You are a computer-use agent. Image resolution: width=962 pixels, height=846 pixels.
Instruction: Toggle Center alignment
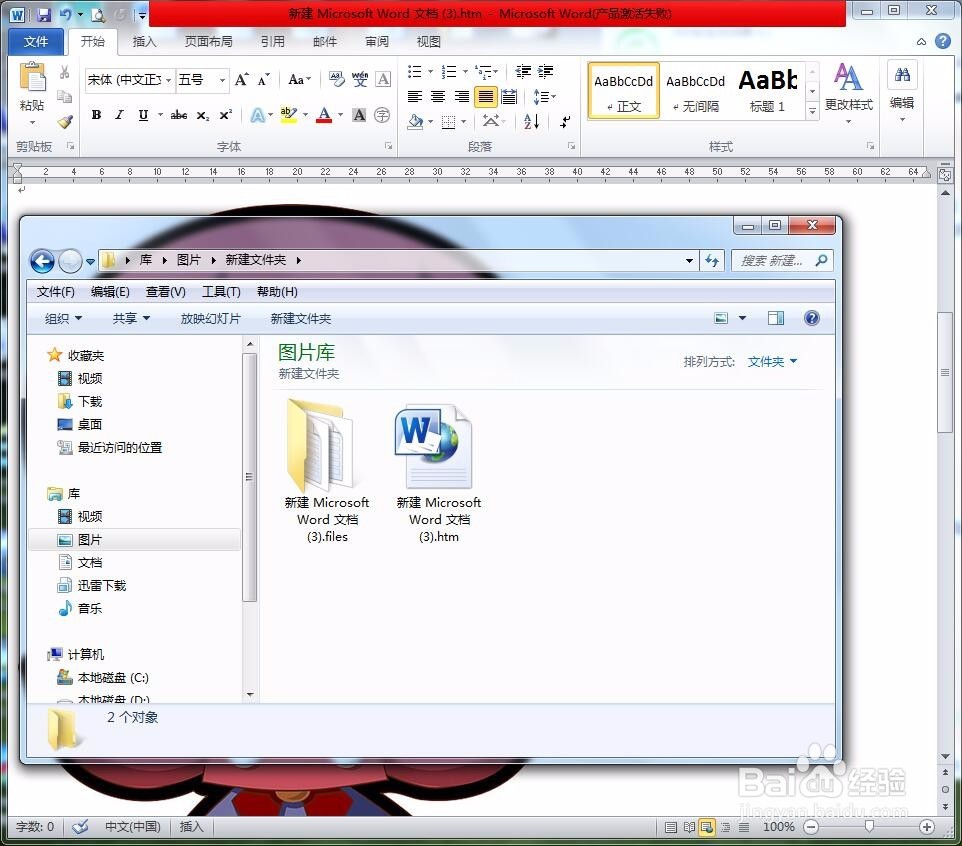pos(437,96)
